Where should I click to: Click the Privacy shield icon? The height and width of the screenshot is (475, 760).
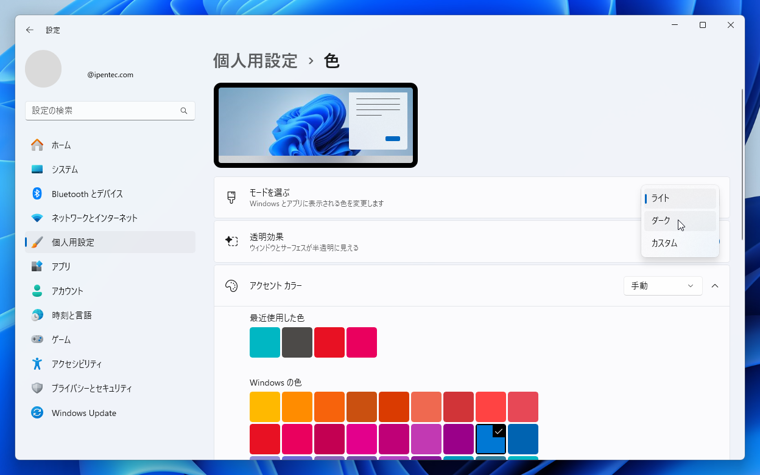37,388
